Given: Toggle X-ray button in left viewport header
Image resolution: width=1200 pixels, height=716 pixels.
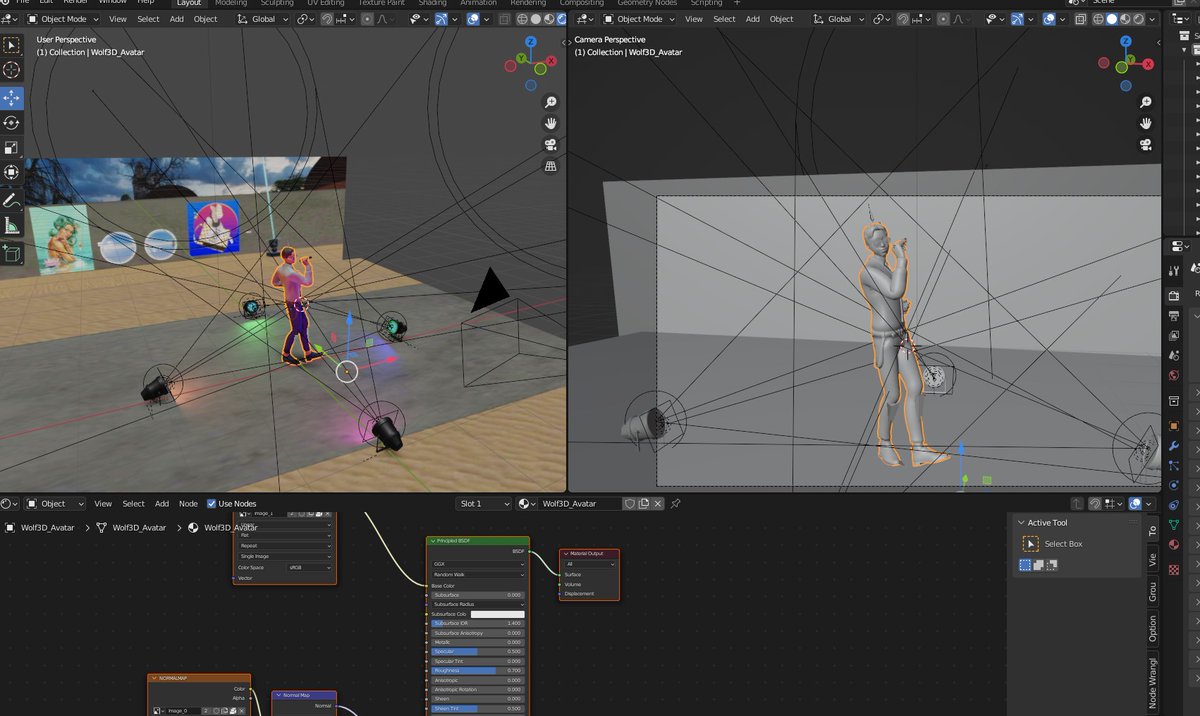Looking at the screenshot, I should [504, 19].
